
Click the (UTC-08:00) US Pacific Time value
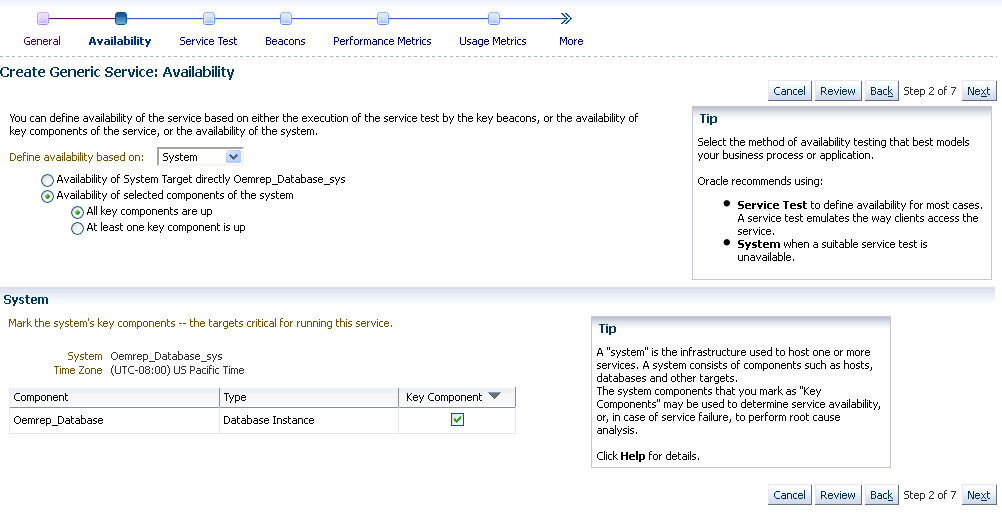pyautogui.click(x=177, y=370)
